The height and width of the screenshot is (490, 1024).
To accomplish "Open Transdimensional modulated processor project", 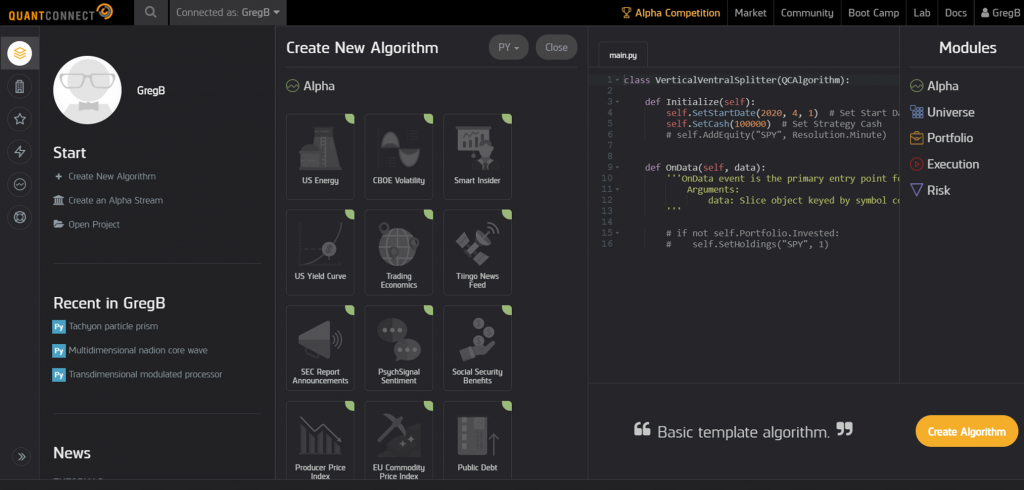I will 137,374.
